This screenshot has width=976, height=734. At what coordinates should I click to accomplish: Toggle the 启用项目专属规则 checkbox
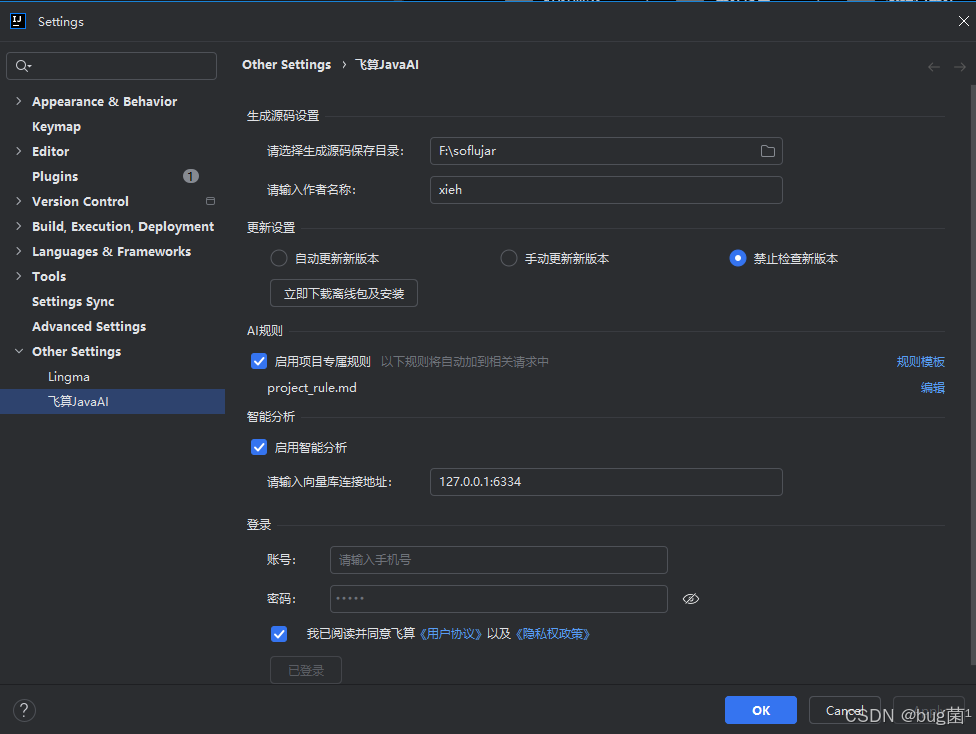coord(259,361)
